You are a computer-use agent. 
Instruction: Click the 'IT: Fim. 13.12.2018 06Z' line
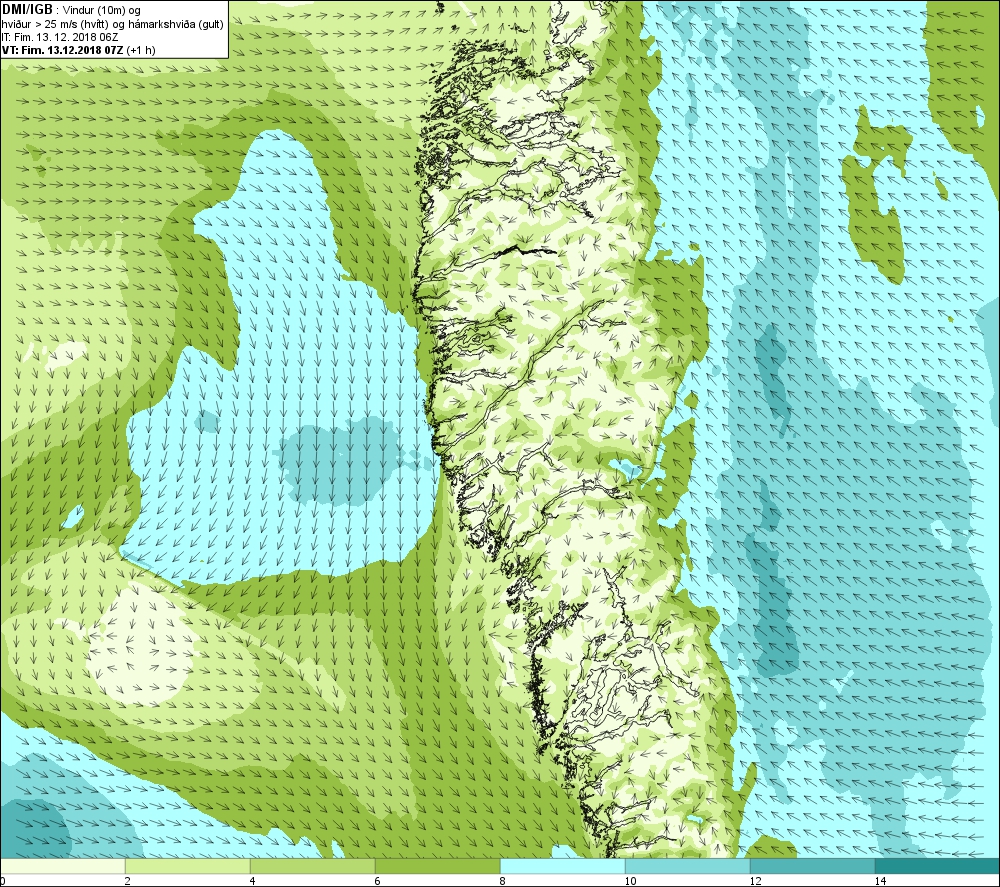[x=60, y=37]
